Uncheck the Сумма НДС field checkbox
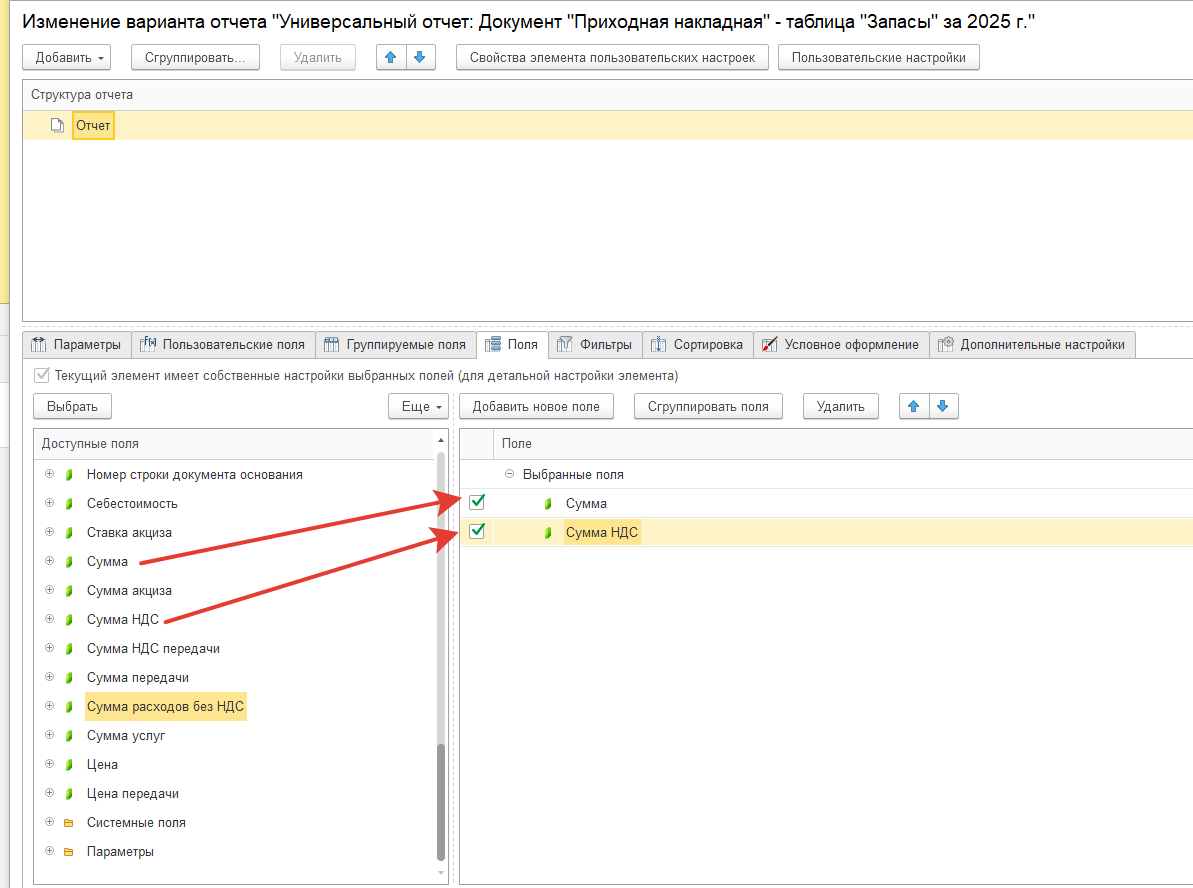 coord(477,532)
